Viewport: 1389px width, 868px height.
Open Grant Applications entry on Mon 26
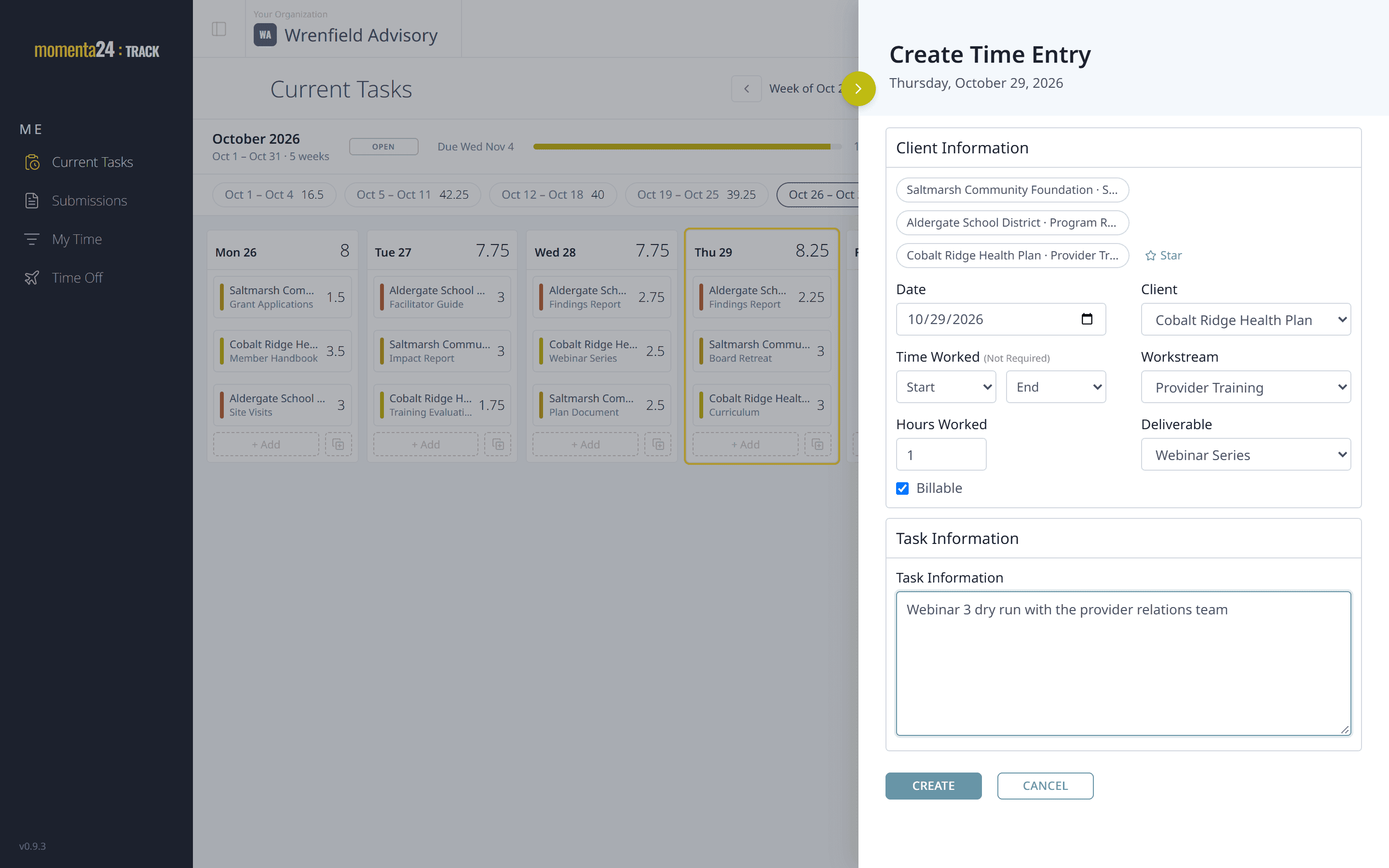pos(283,297)
